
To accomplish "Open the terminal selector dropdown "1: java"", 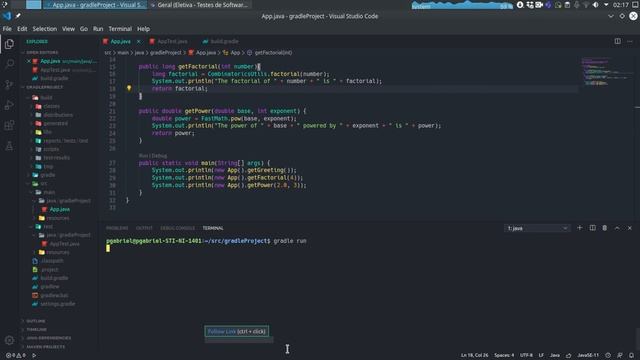I will [537, 228].
